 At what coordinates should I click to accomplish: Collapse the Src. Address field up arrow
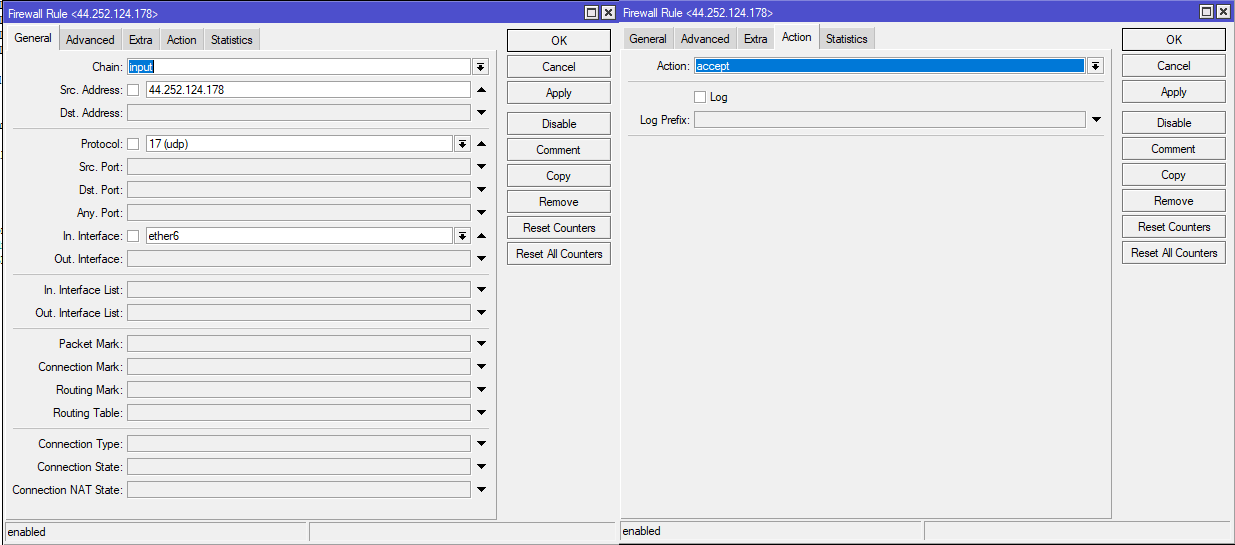(x=481, y=90)
